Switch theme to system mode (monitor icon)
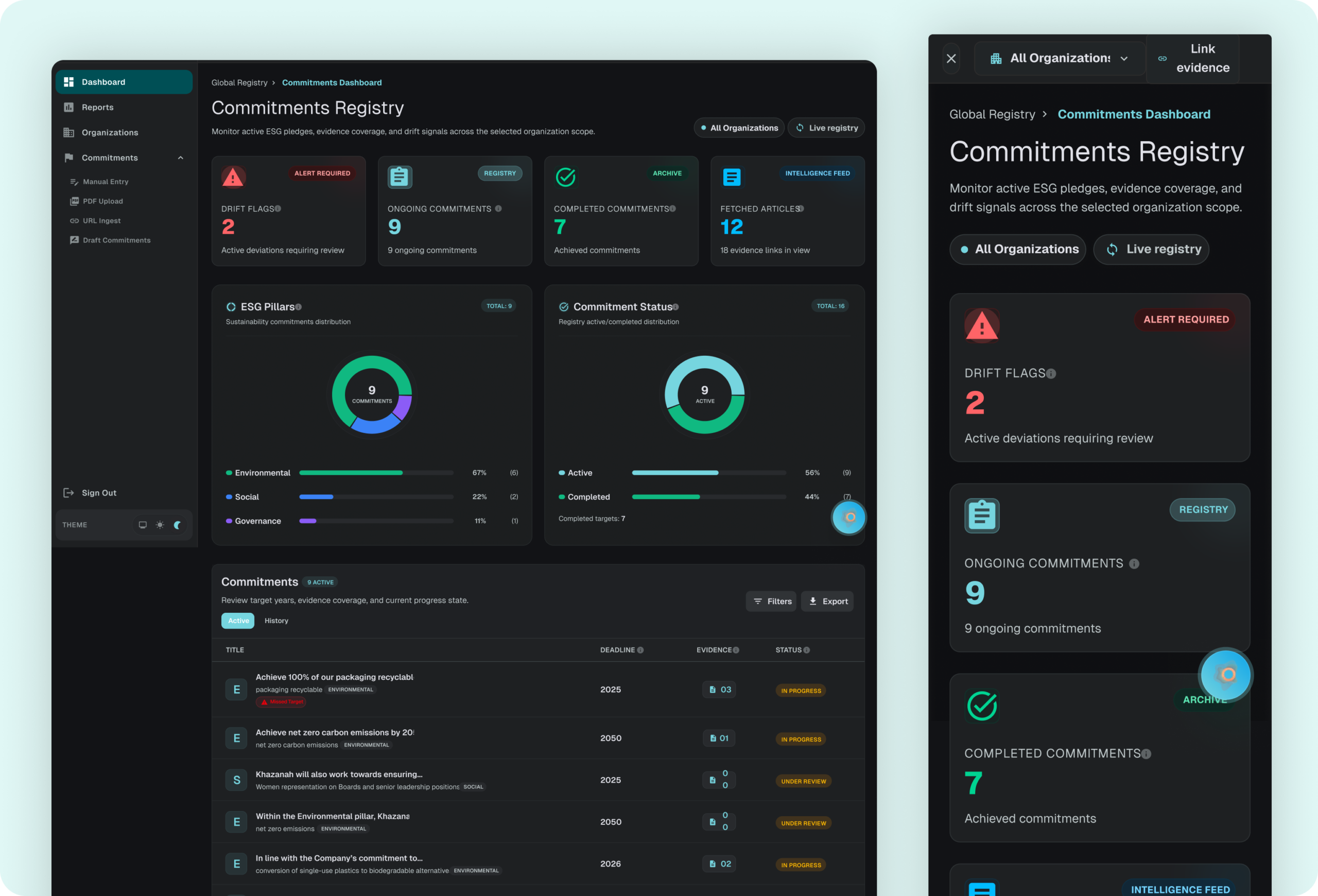Screen dimensions: 1318x896 pyautogui.click(x=142, y=525)
